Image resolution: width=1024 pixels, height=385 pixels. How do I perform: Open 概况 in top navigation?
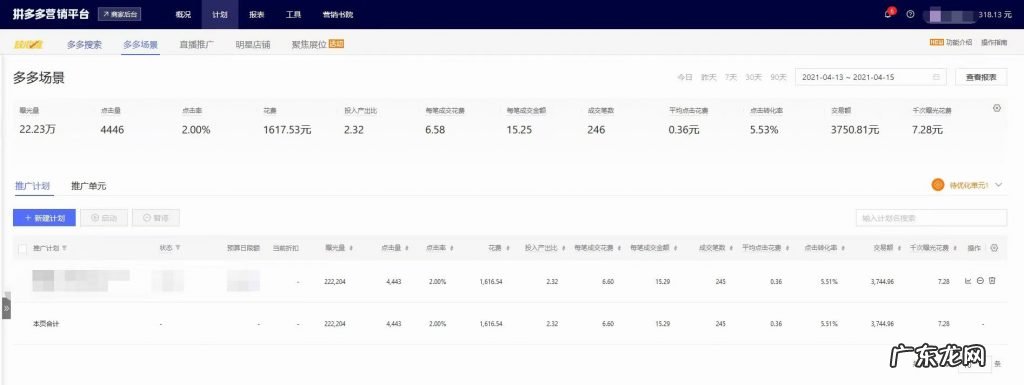coord(184,14)
